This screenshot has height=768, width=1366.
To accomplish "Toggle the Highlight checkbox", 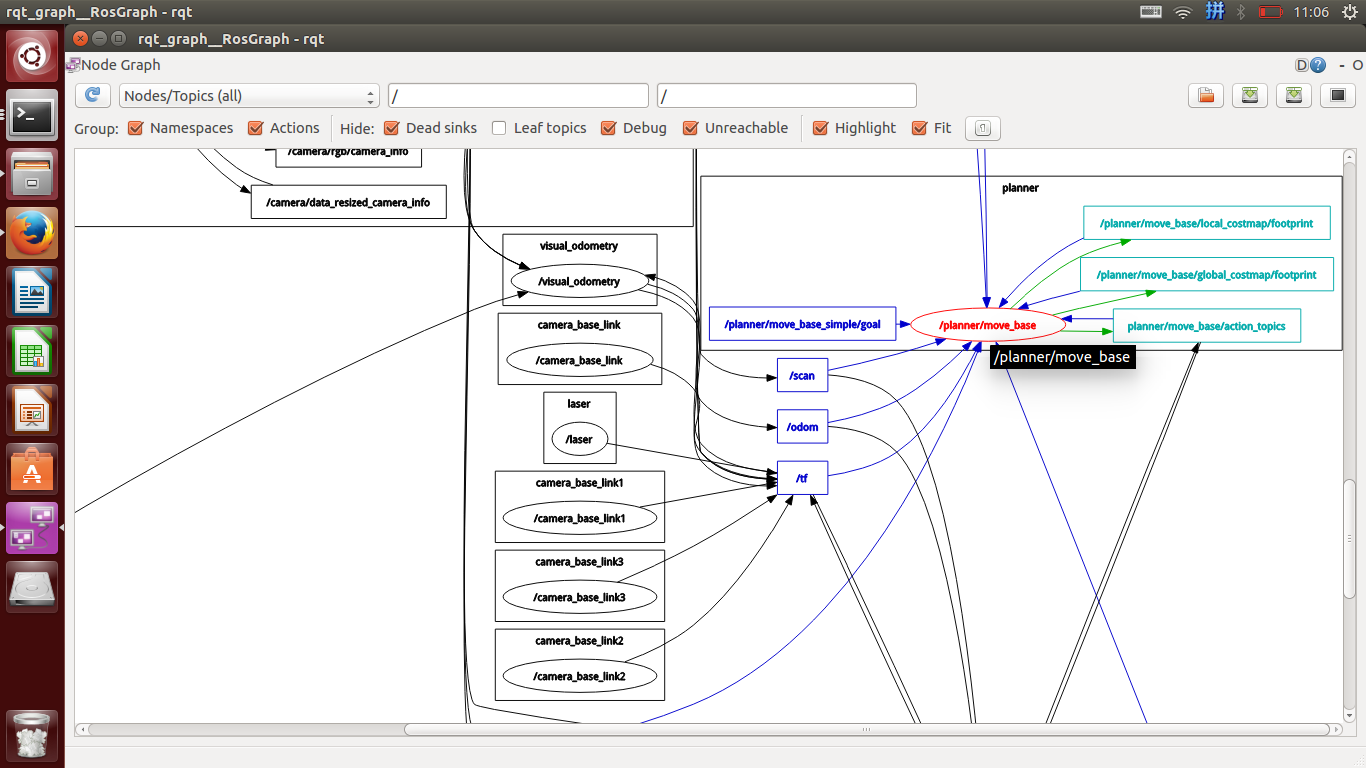I will [821, 128].
